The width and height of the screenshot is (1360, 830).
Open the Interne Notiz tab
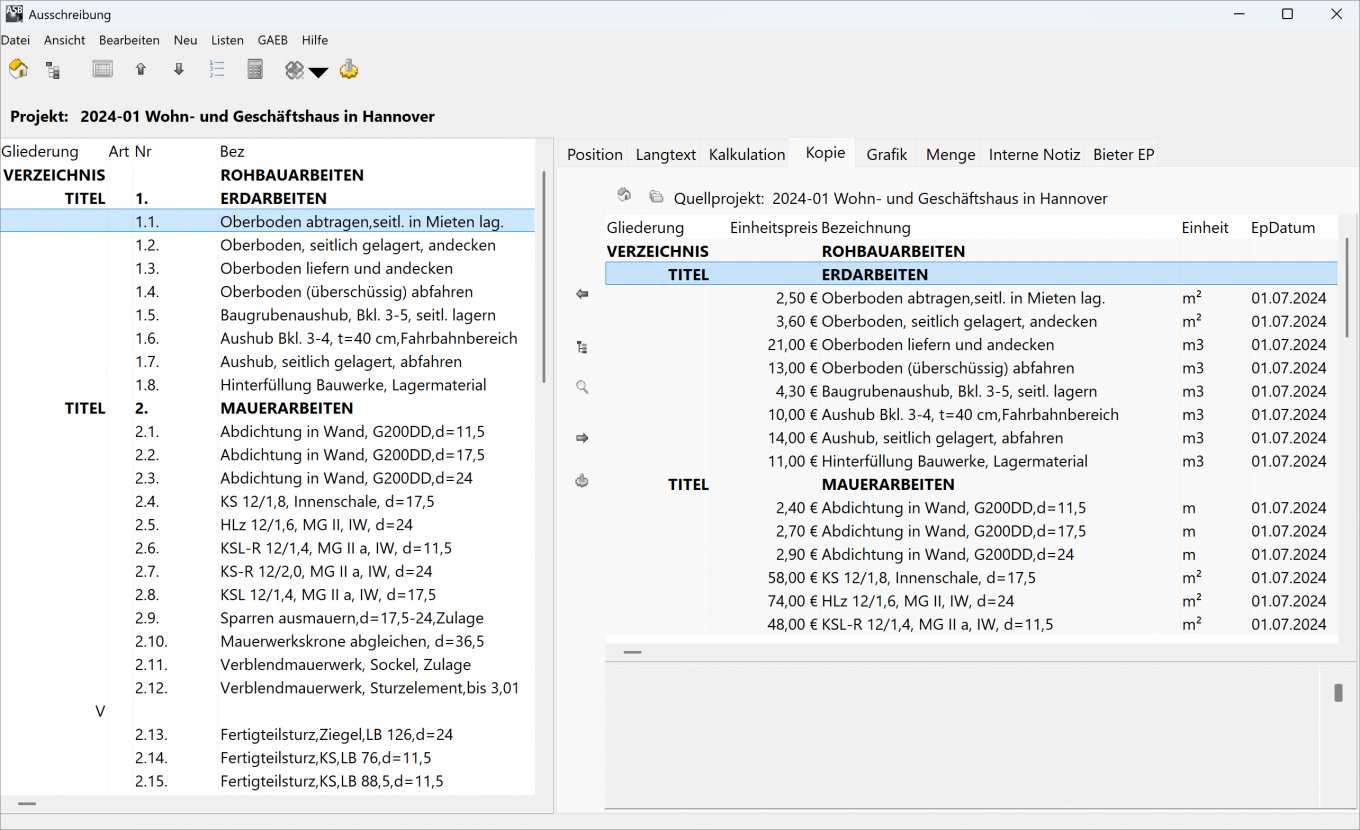point(1034,154)
